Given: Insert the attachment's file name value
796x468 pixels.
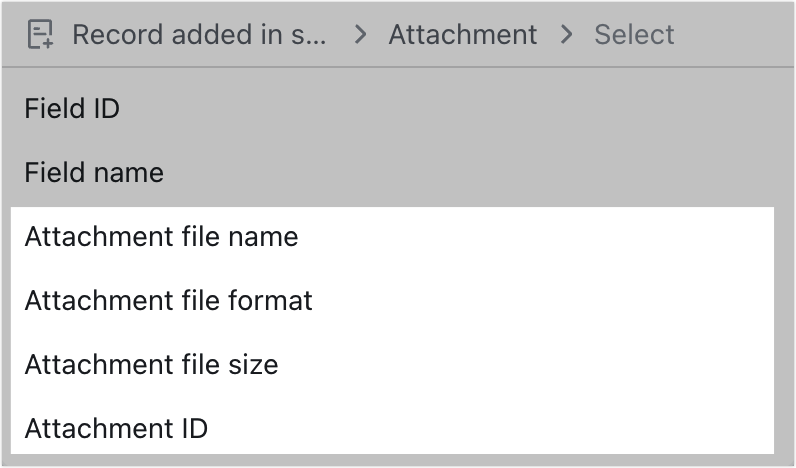Looking at the screenshot, I should click(392, 237).
